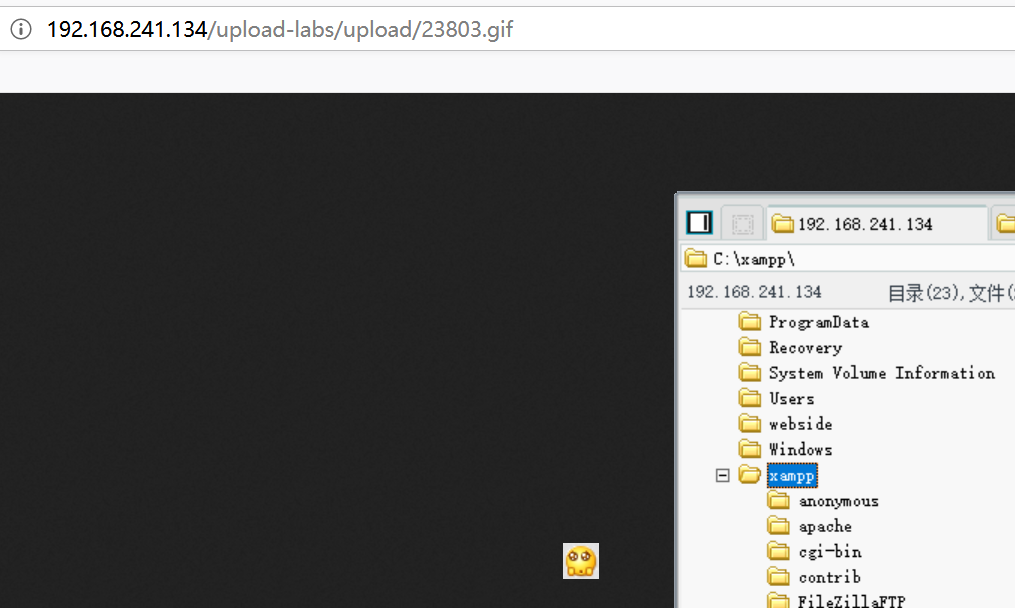Click the folder icon on 192.168.241.134 tab
This screenshot has height=608, width=1015.
[x=783, y=224]
